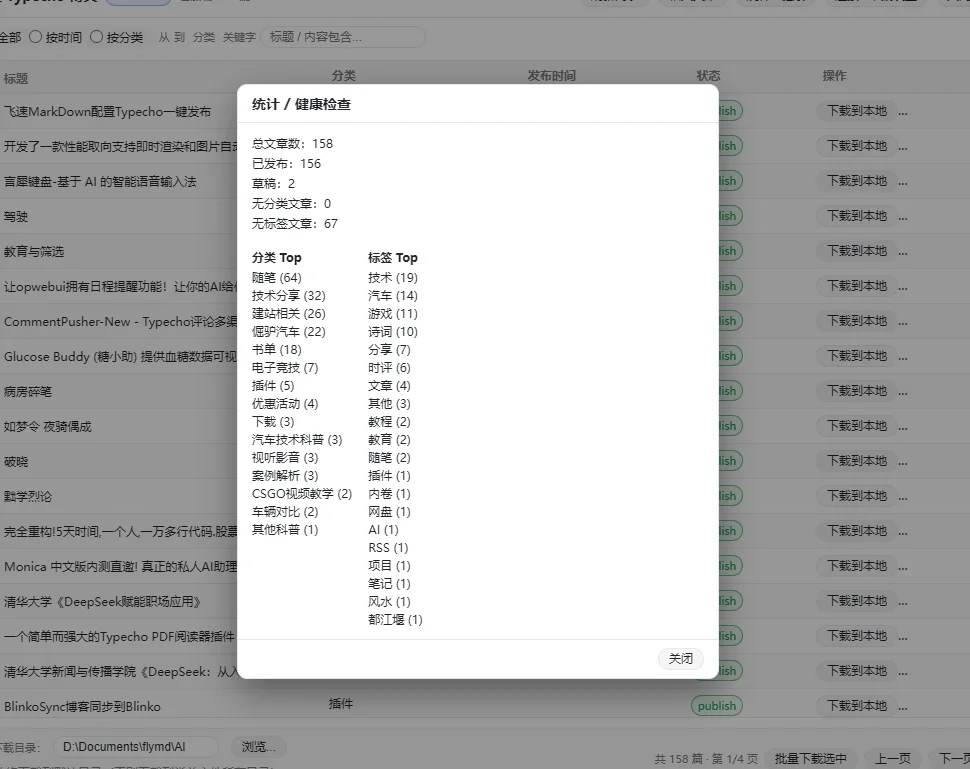Go to previous page with 上一页
The height and width of the screenshot is (769, 970).
click(892, 759)
